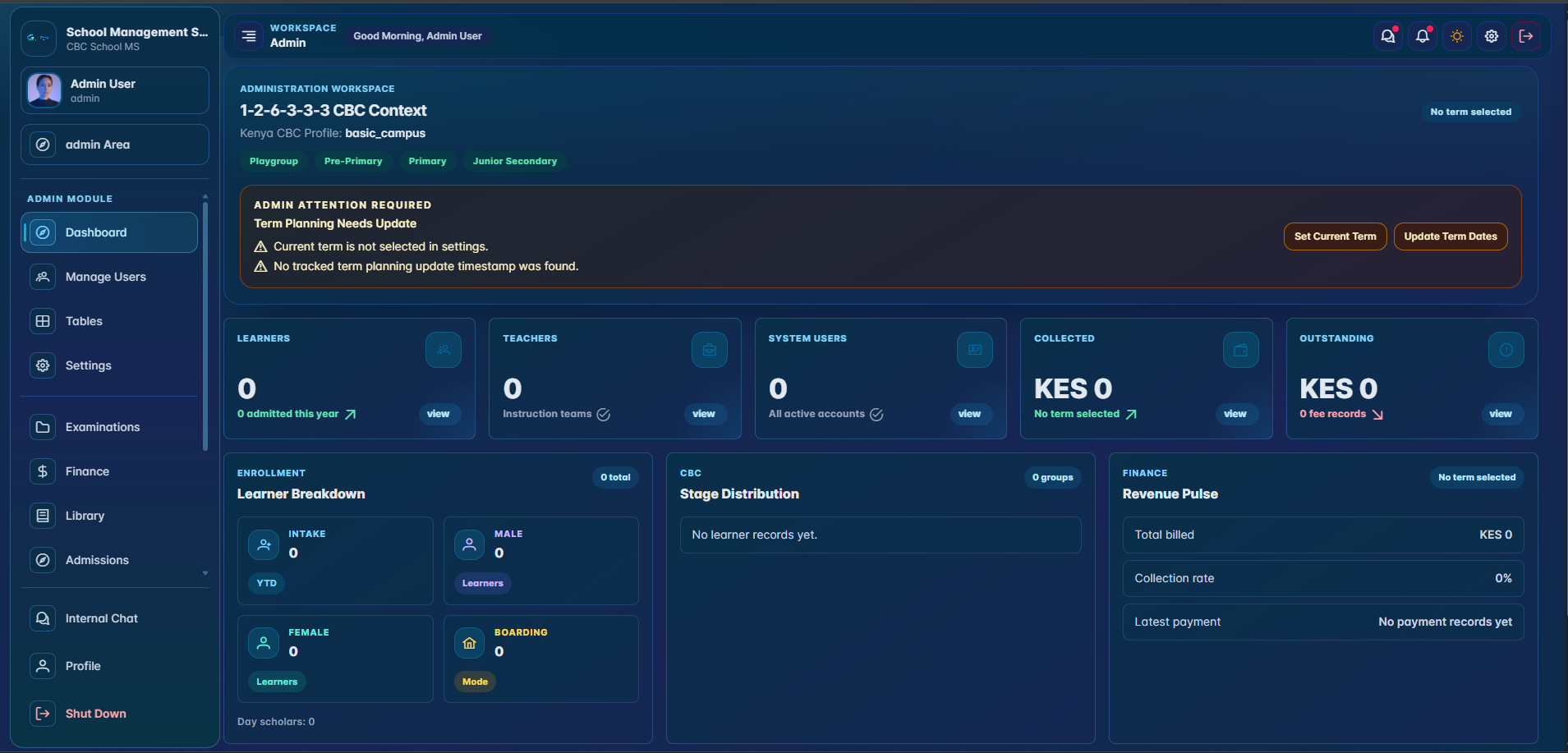Open Manage Users in the sidebar
1568x753 pixels.
109,277
